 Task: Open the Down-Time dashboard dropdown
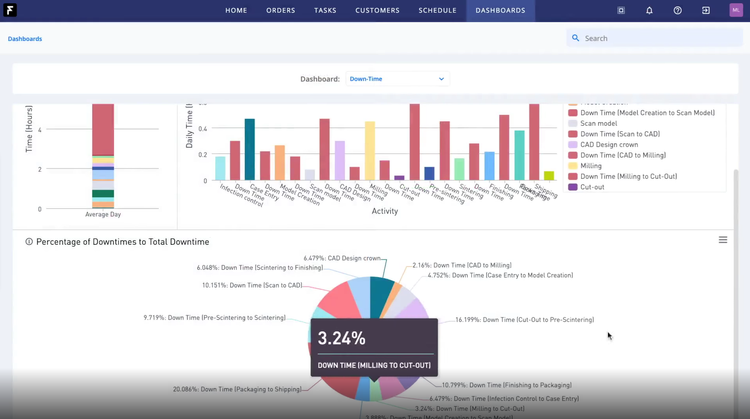397,79
